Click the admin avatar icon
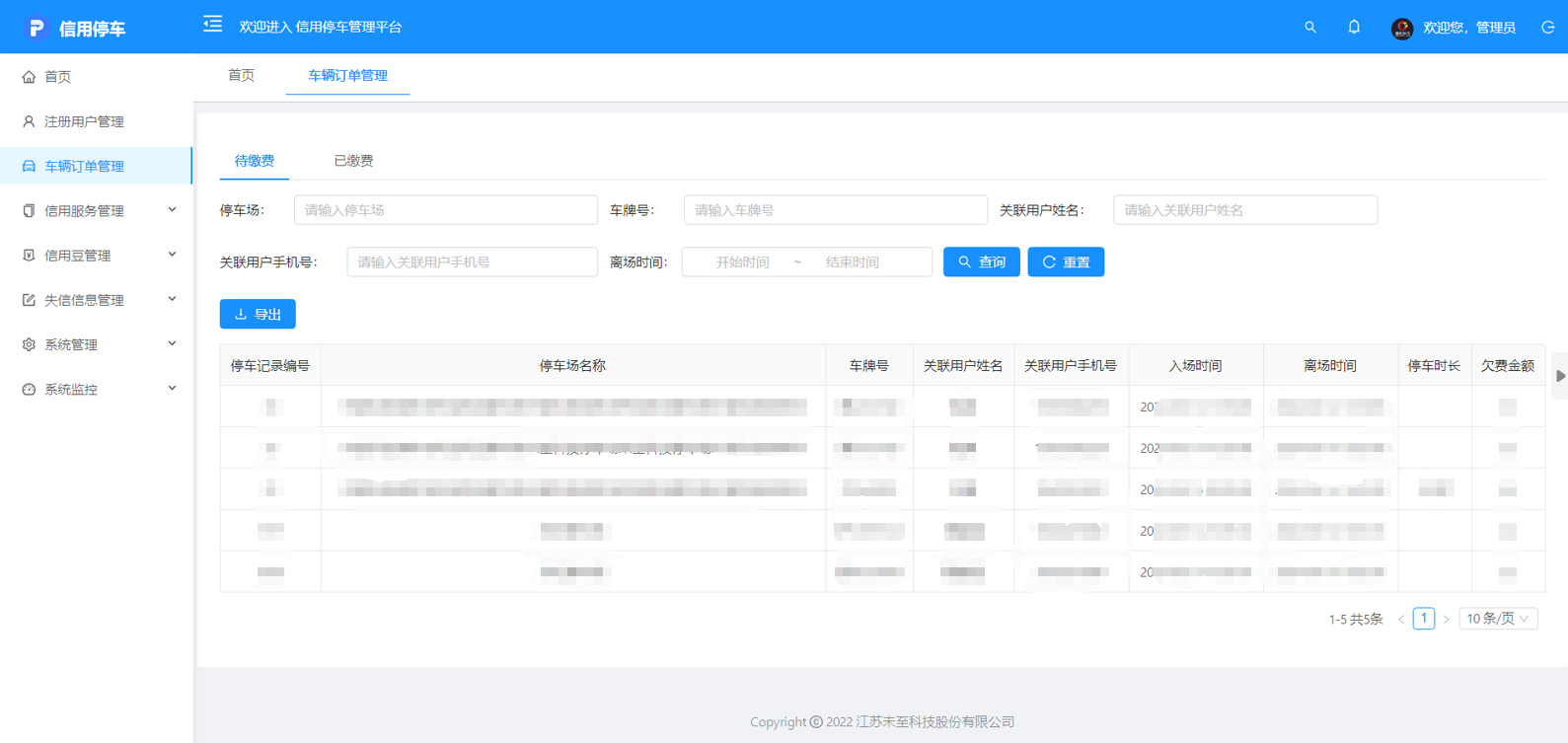The image size is (1568, 743). (1402, 29)
